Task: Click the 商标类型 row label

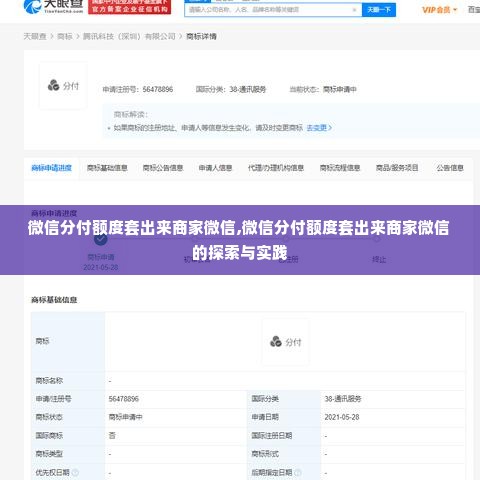Action: 49,454
